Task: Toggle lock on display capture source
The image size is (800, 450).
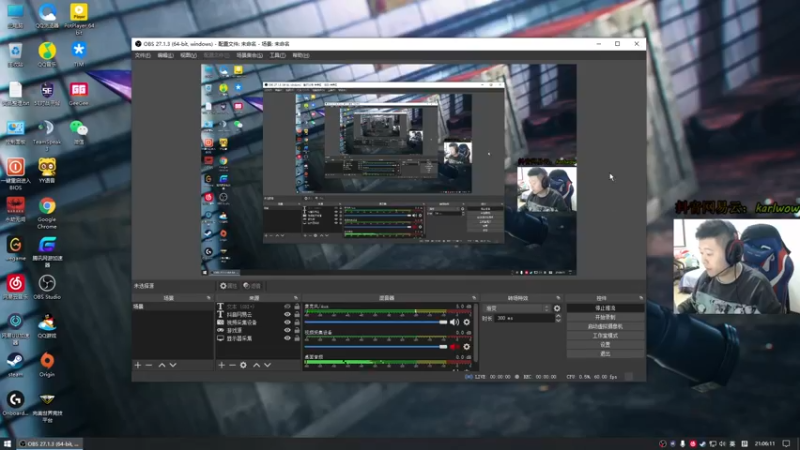Action: click(x=297, y=338)
